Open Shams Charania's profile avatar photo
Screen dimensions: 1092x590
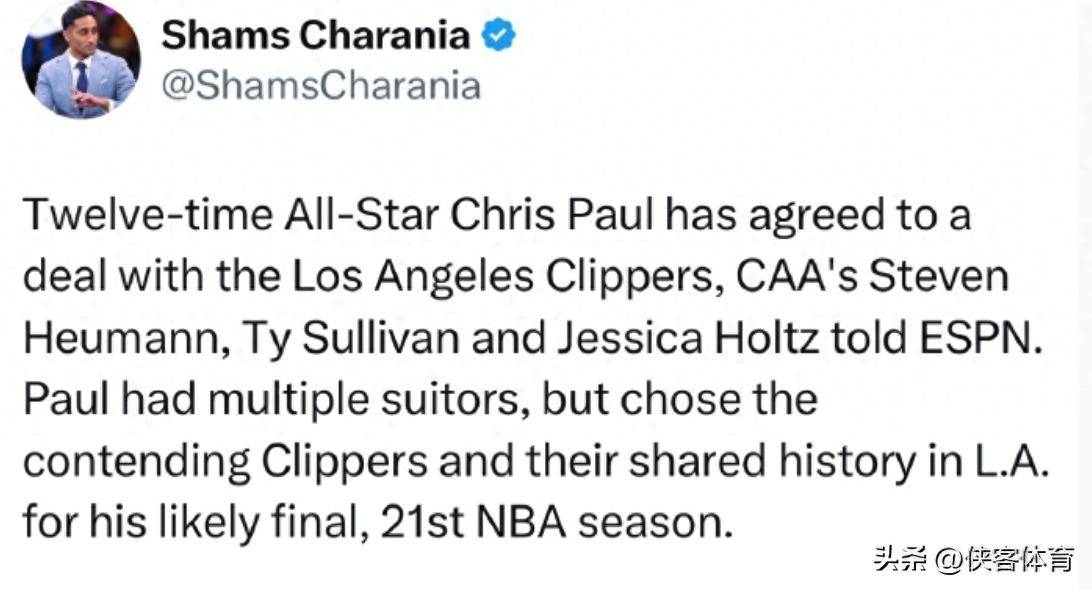[x=81, y=59]
